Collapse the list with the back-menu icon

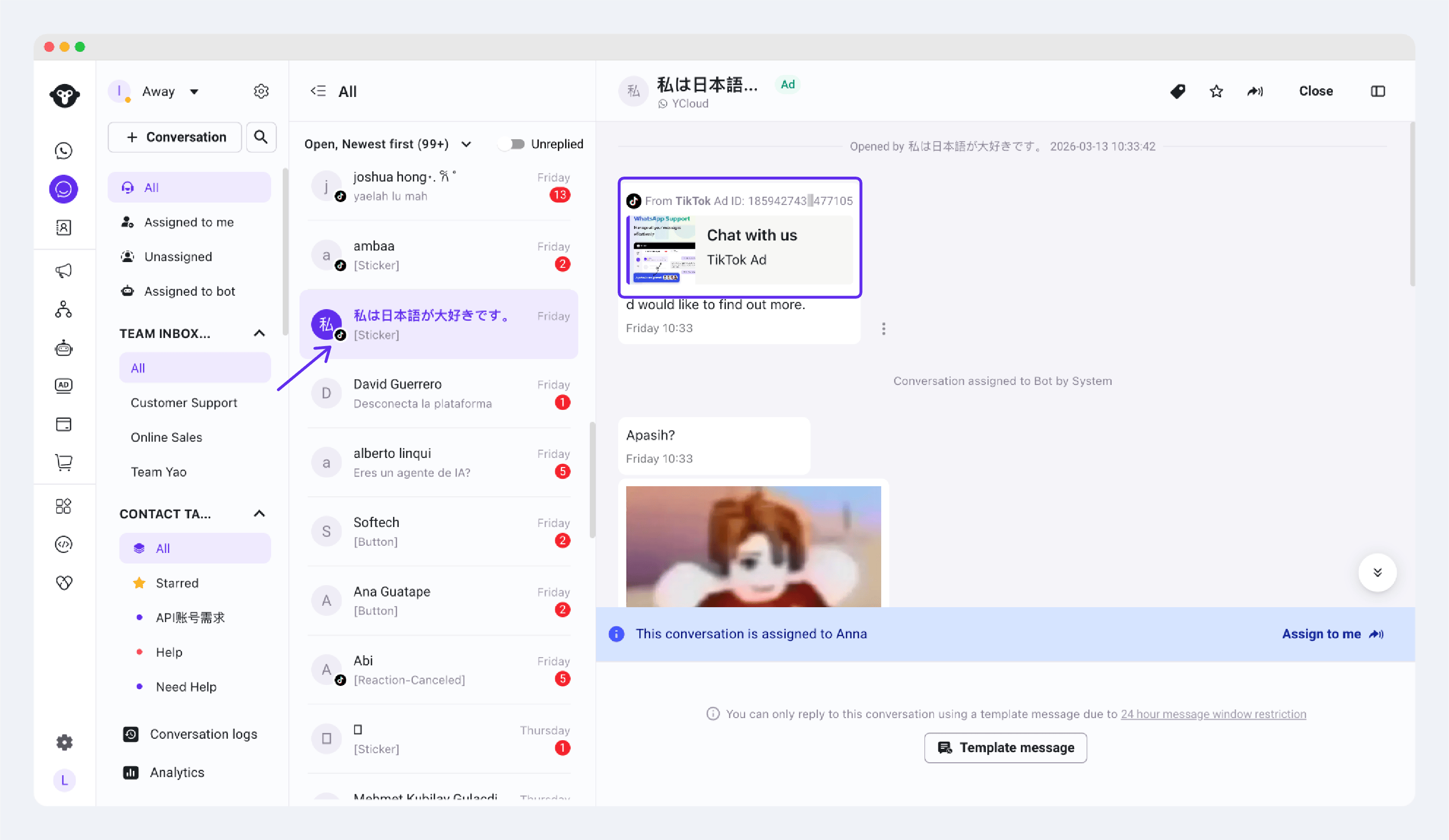point(318,91)
